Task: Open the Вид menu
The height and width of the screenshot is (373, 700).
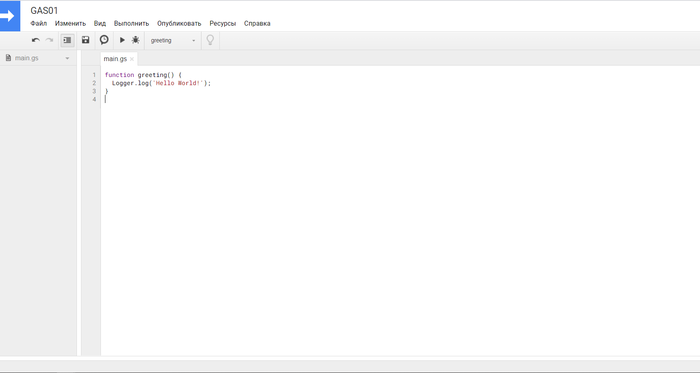Action: (100, 23)
